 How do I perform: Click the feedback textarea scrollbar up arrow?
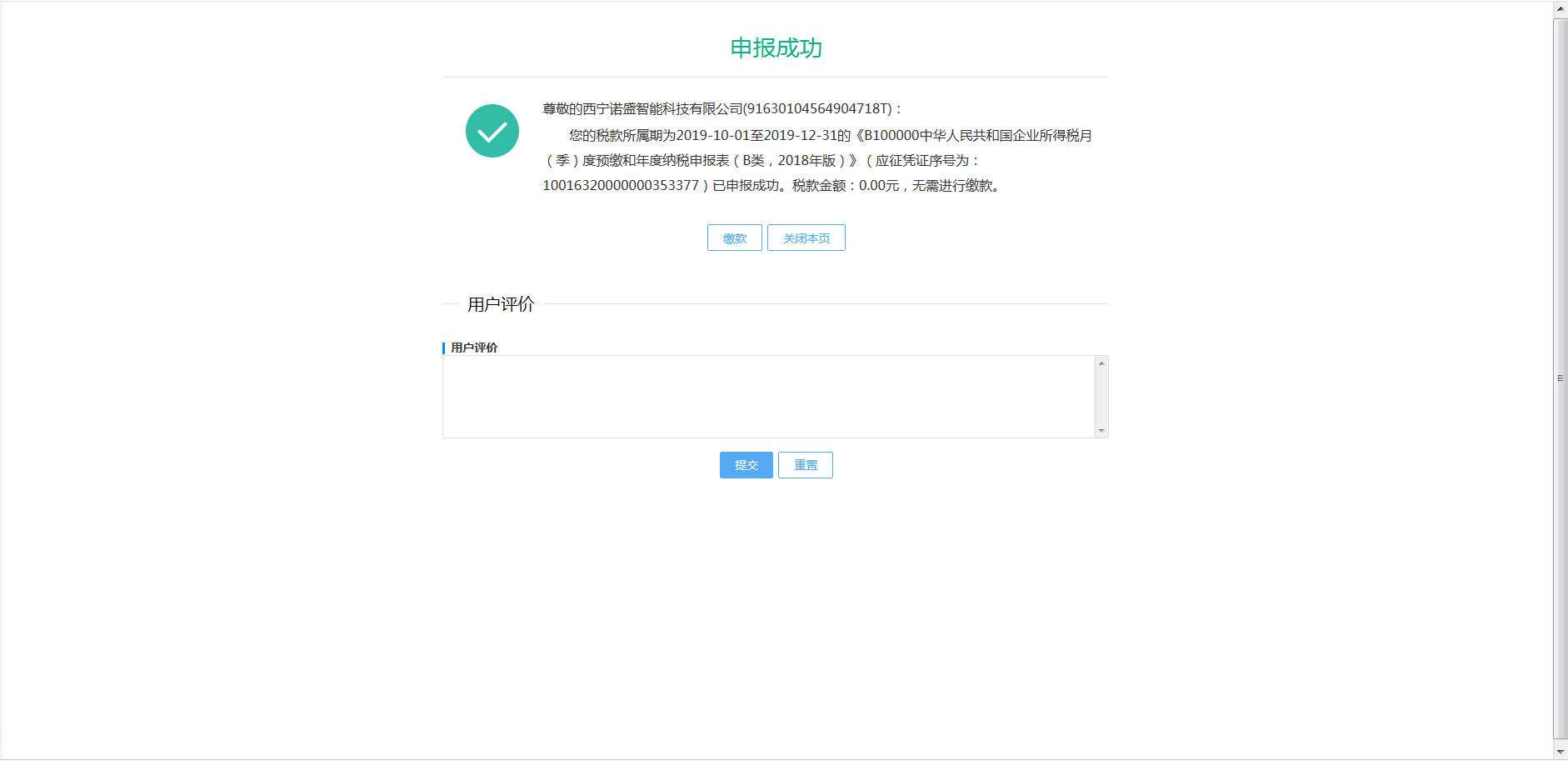pos(1101,362)
